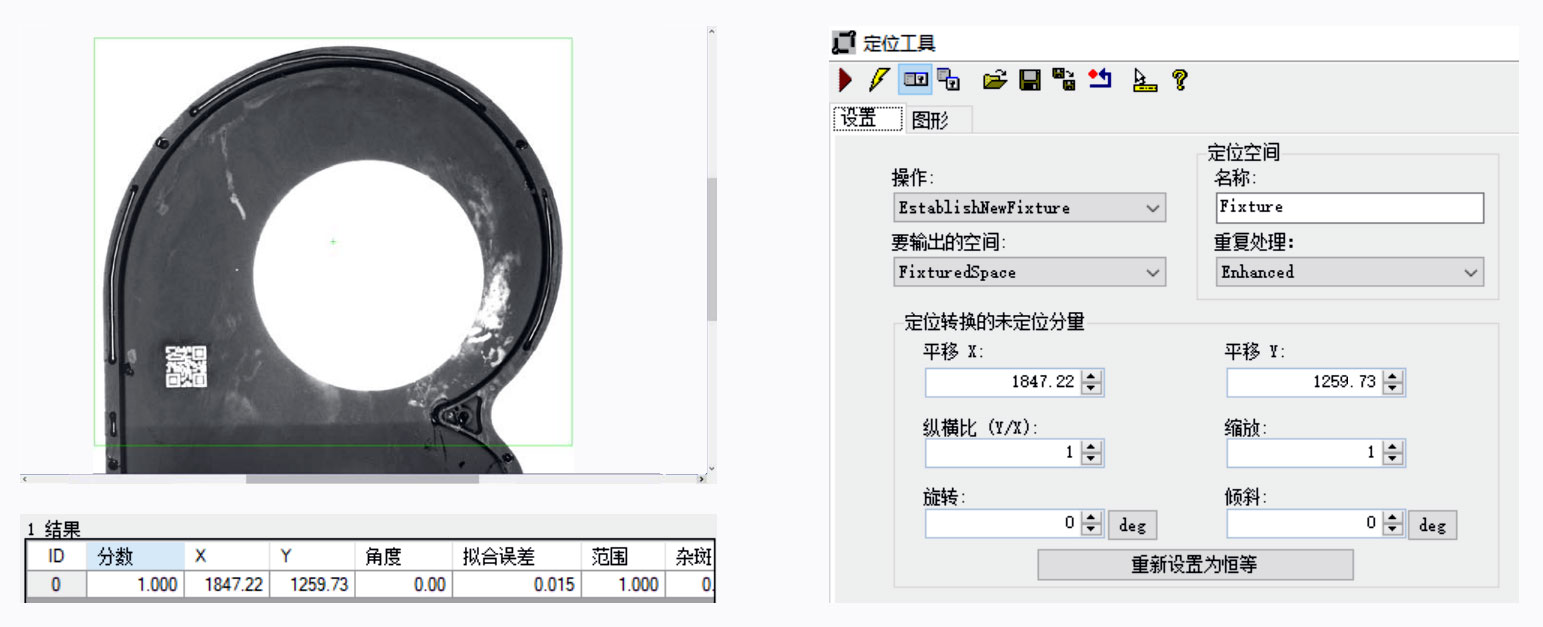Click the down arrow of the image's vertical scrollbar

click(x=712, y=467)
